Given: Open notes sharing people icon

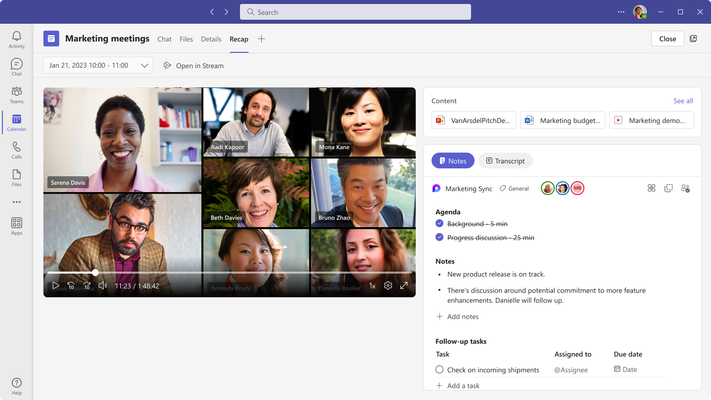Looking at the screenshot, I should 685,188.
